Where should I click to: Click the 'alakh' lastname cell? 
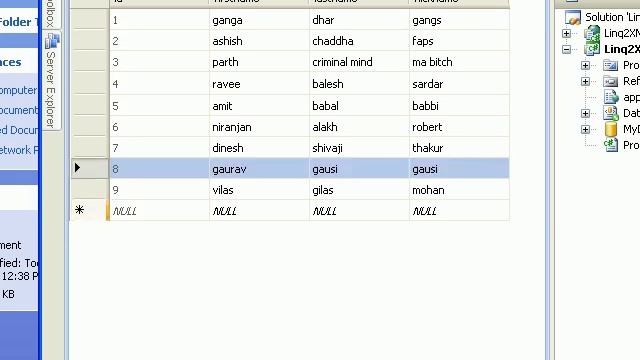coord(359,127)
